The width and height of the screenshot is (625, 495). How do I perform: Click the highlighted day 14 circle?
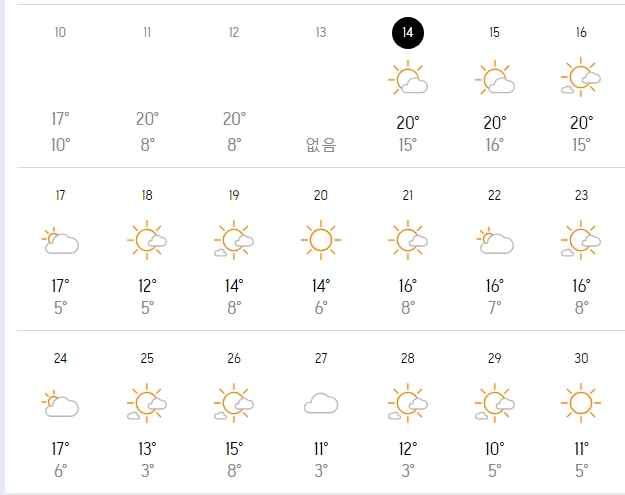(408, 33)
